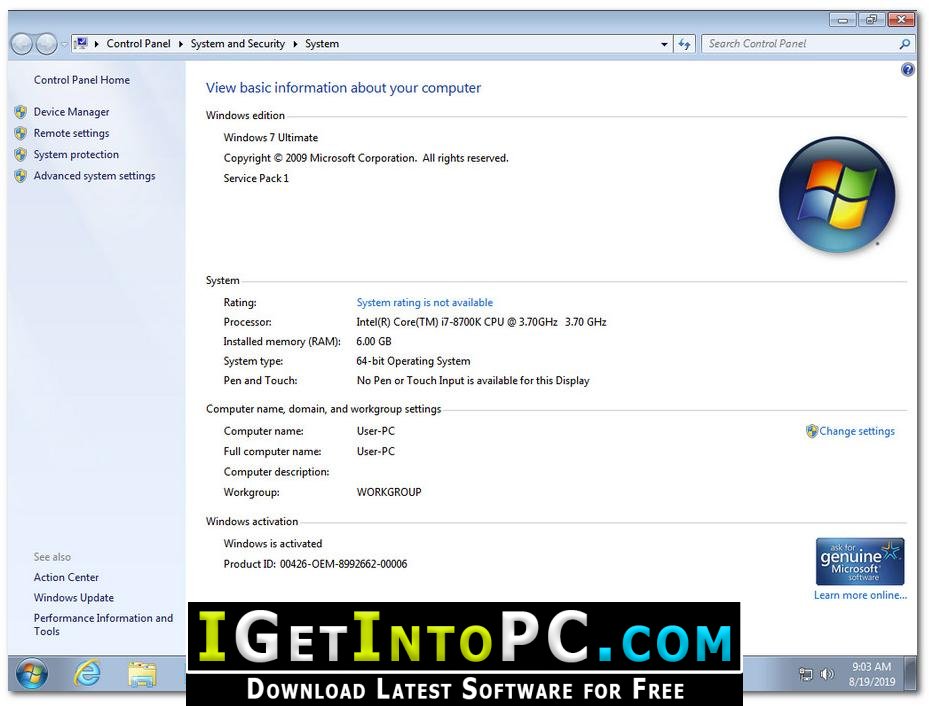Select Control Panel in the breadcrumb

tap(138, 44)
